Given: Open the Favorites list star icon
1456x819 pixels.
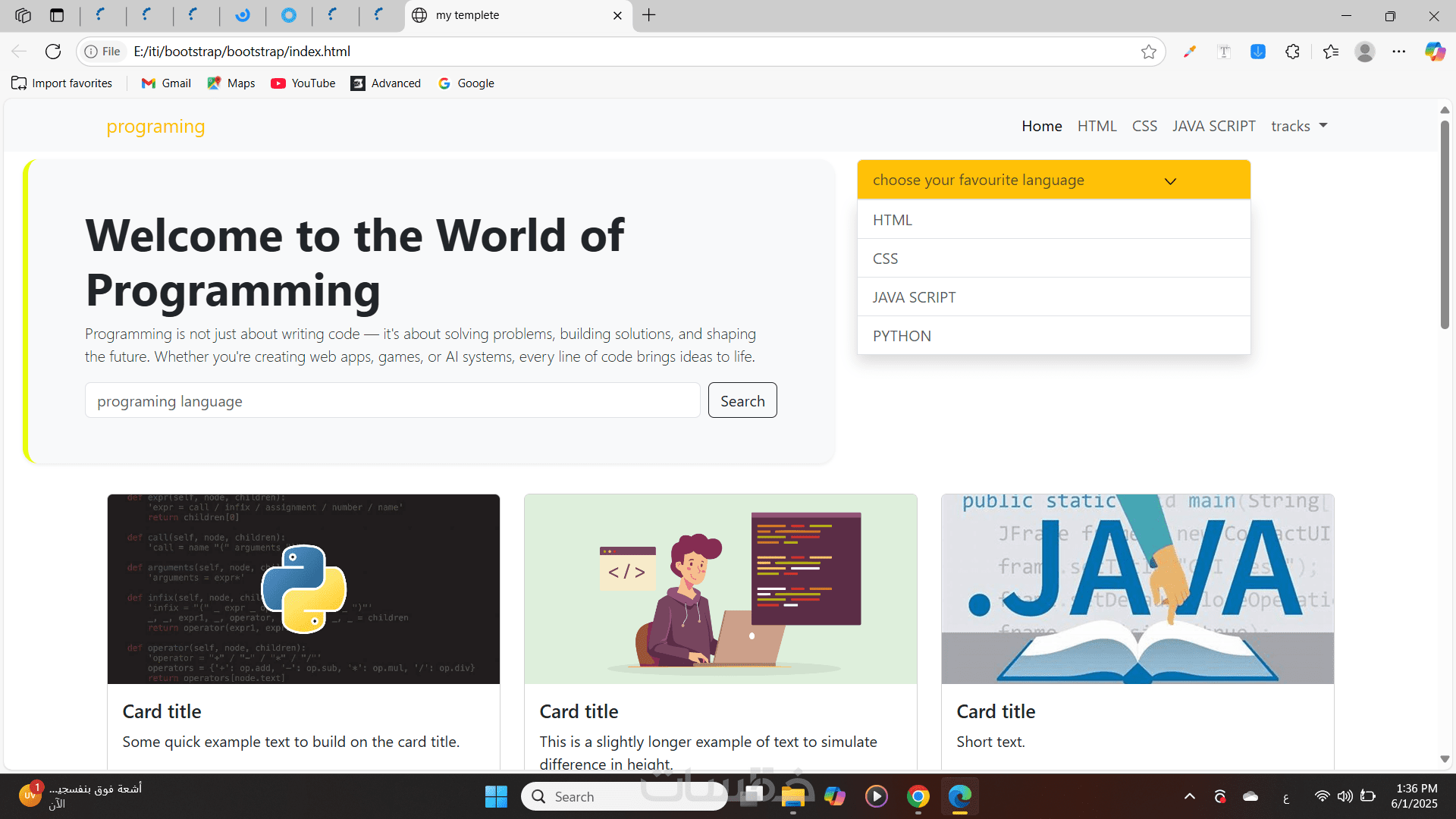Looking at the screenshot, I should [x=1330, y=52].
